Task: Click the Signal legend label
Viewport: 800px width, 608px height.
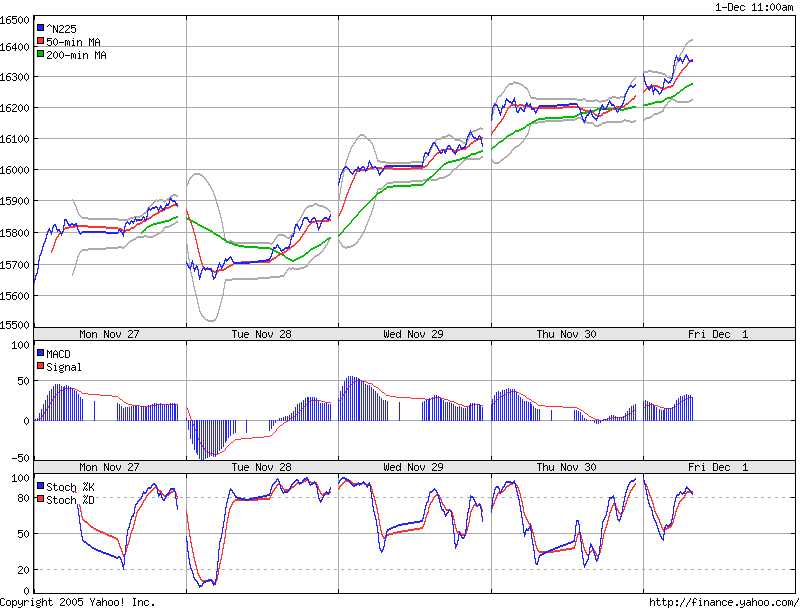Action: (x=64, y=367)
